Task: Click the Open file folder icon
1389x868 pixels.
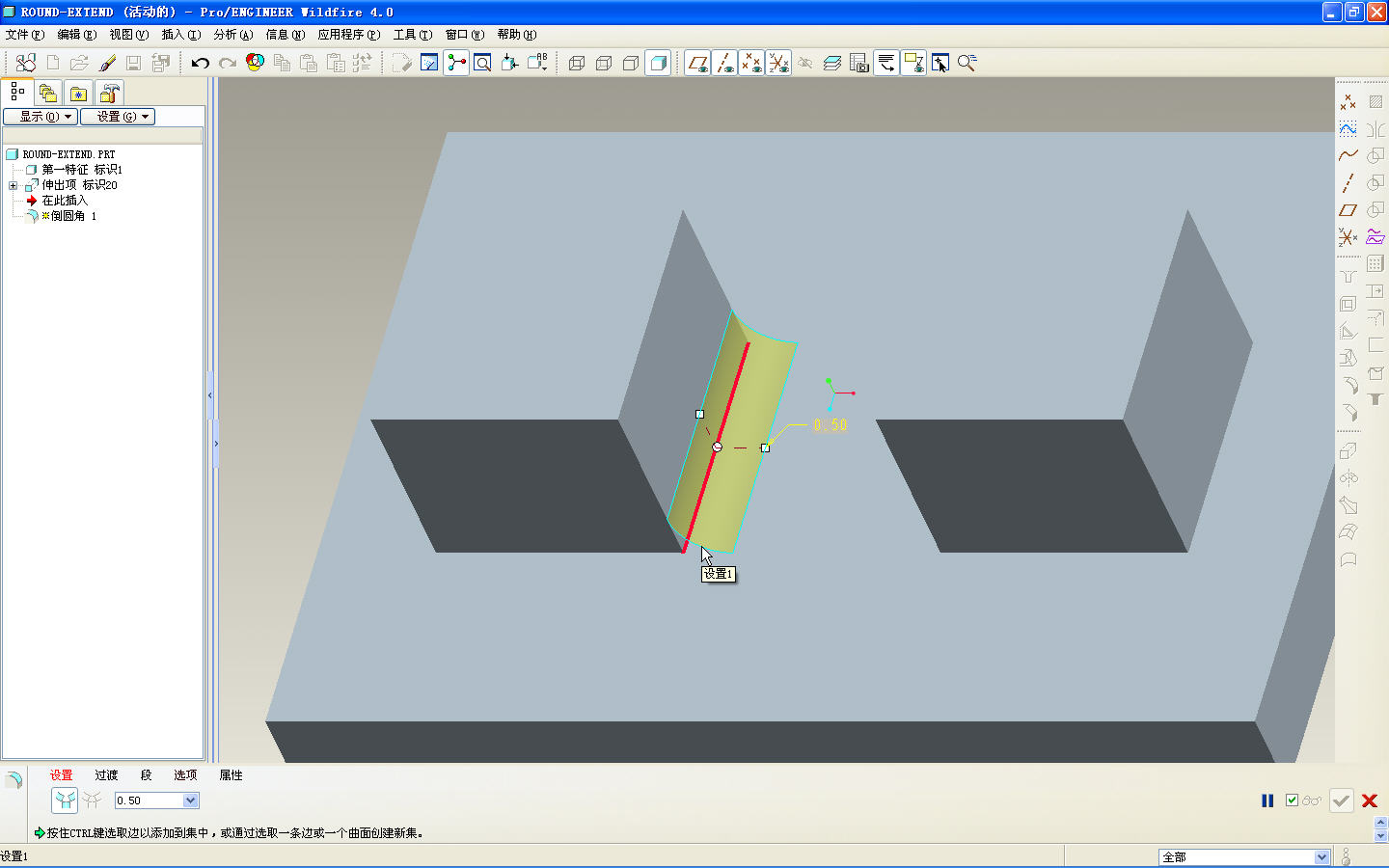Action: click(x=79, y=64)
